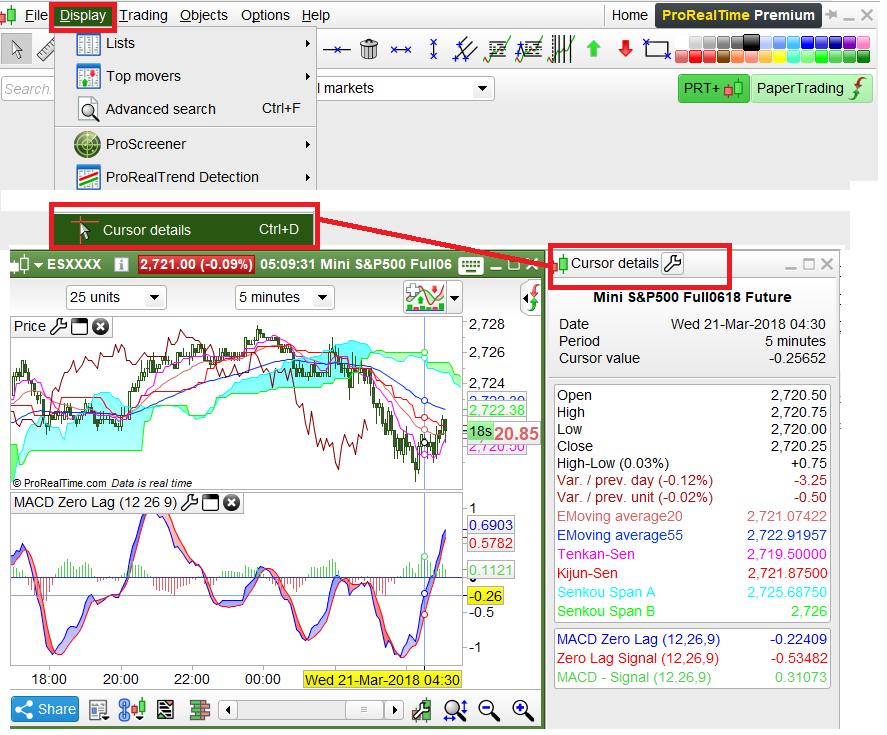Click the red-green trading arrows chart icon
The width and height of the screenshot is (887, 735).
click(x=530, y=298)
